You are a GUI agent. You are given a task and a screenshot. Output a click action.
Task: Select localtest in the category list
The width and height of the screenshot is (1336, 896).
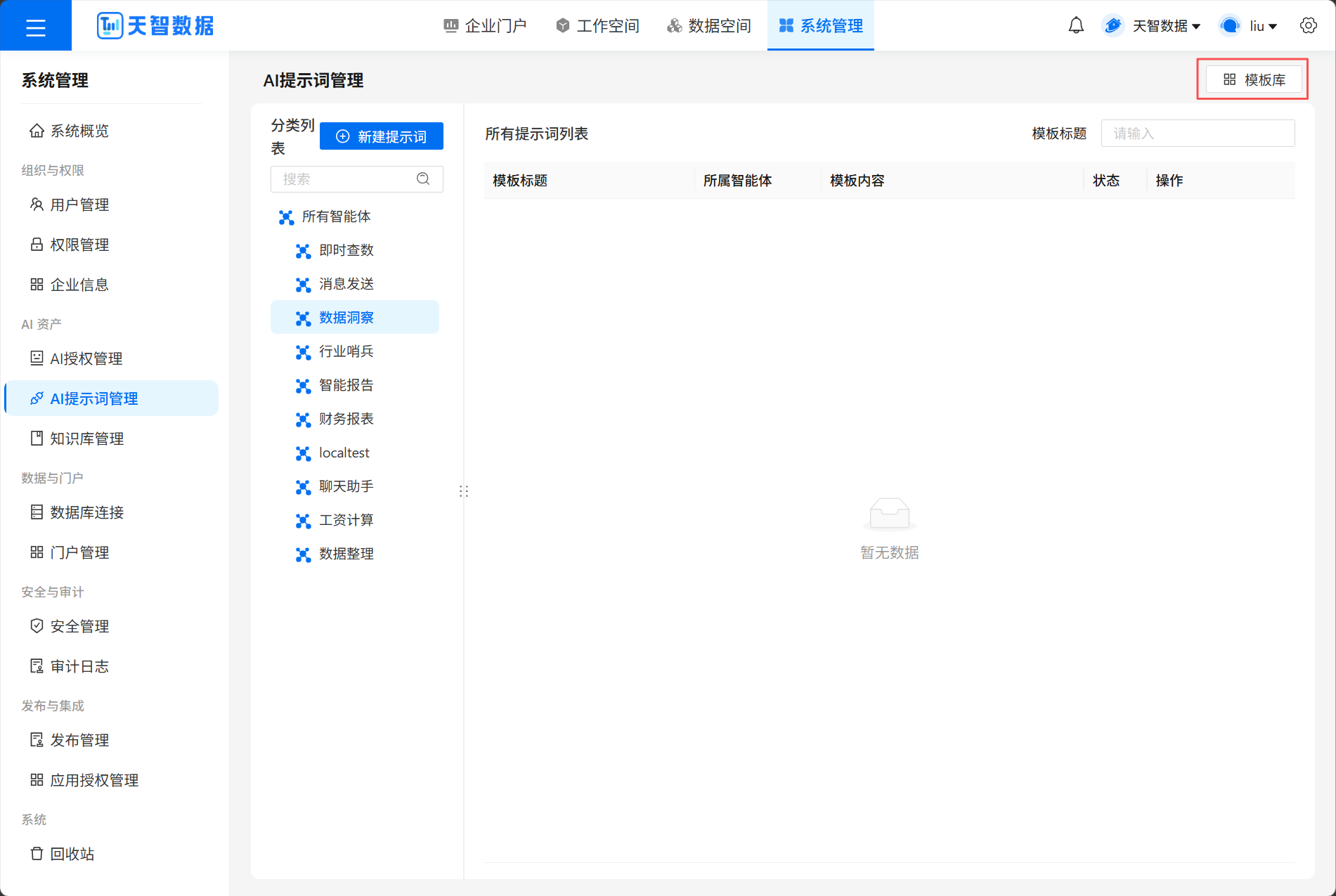[x=355, y=453]
